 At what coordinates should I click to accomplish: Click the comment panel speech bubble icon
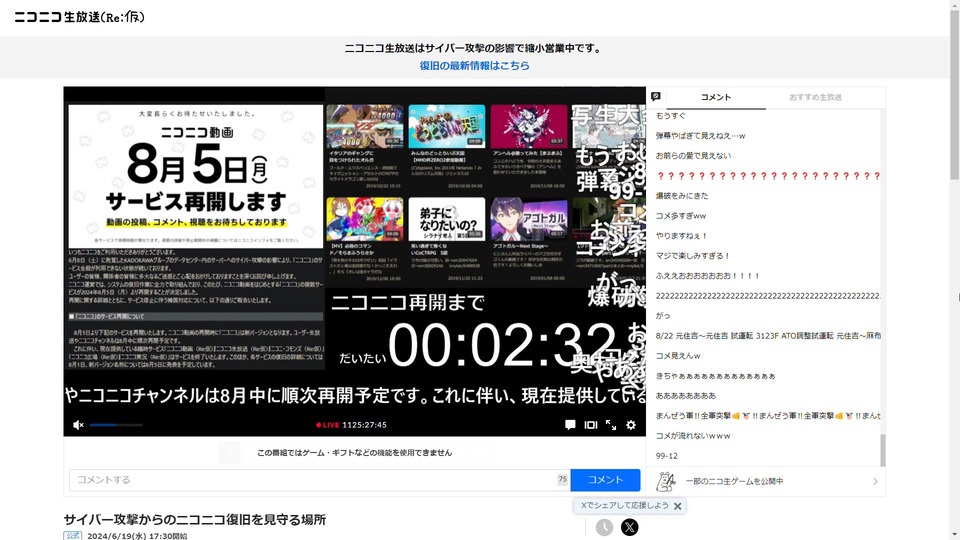656,97
